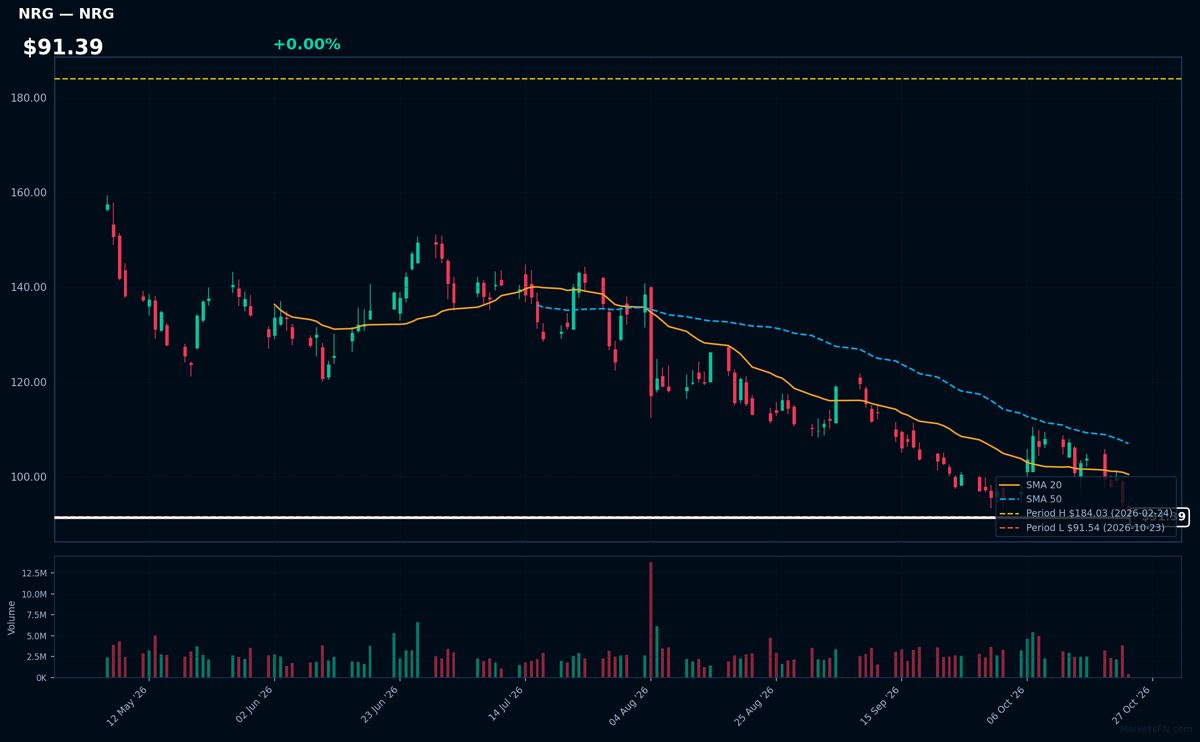Click the tallest volume bar near 04 Aug

650,619
